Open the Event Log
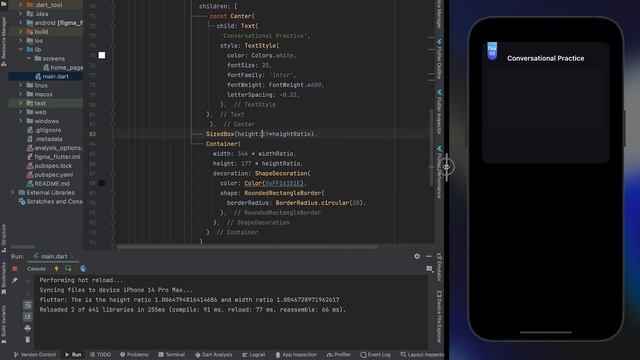The height and width of the screenshot is (360, 640). pyautogui.click(x=375, y=355)
